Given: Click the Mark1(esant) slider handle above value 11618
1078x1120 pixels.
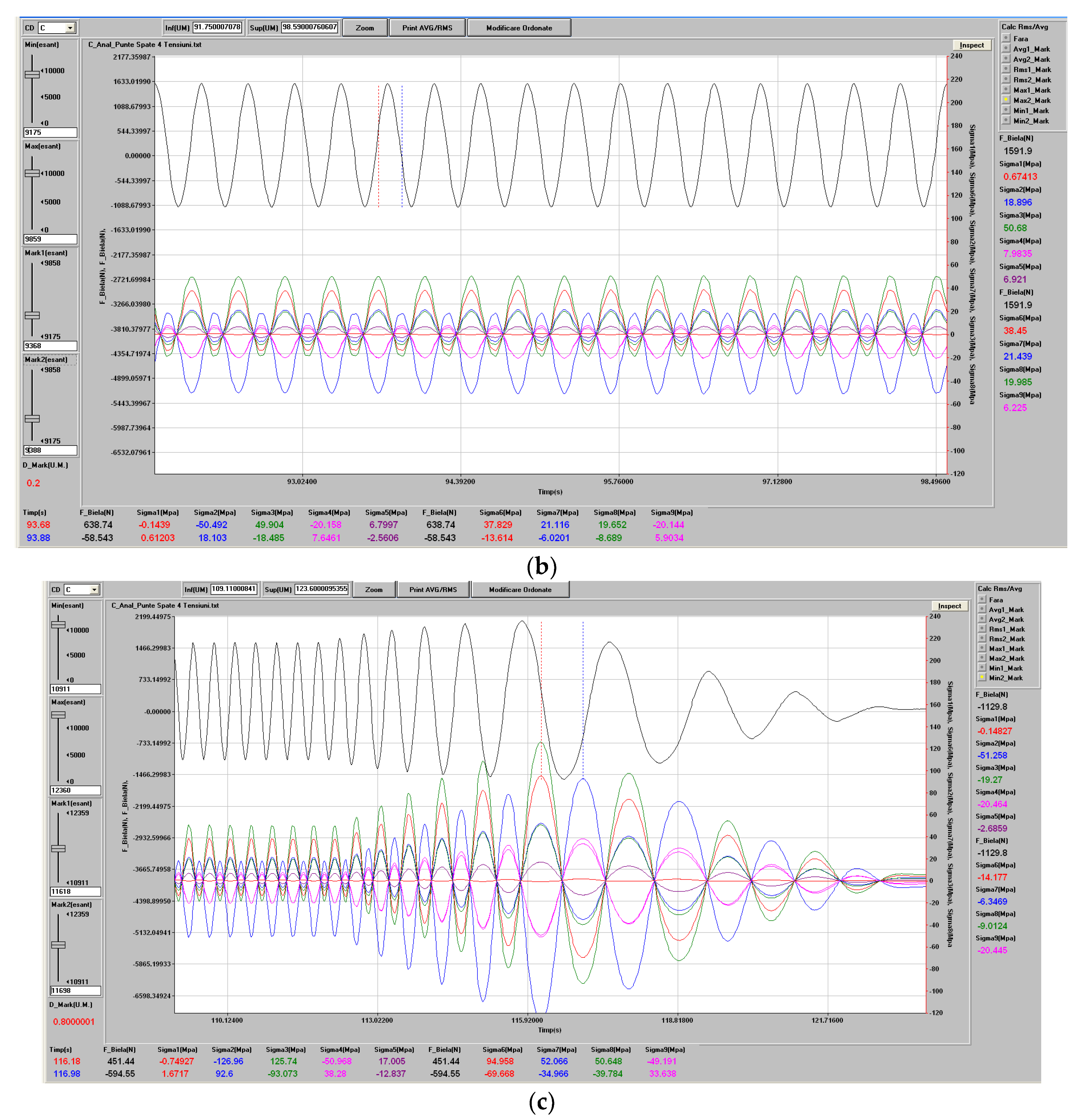Looking at the screenshot, I should [x=58, y=849].
